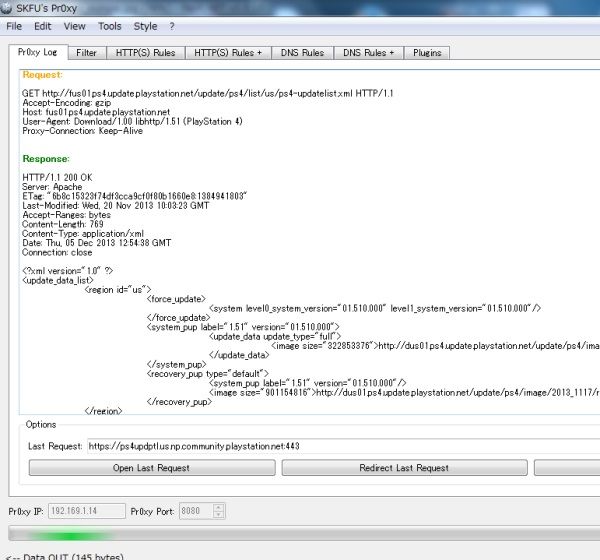
Task: Switch to the DNS Rules tab
Action: 302,53
